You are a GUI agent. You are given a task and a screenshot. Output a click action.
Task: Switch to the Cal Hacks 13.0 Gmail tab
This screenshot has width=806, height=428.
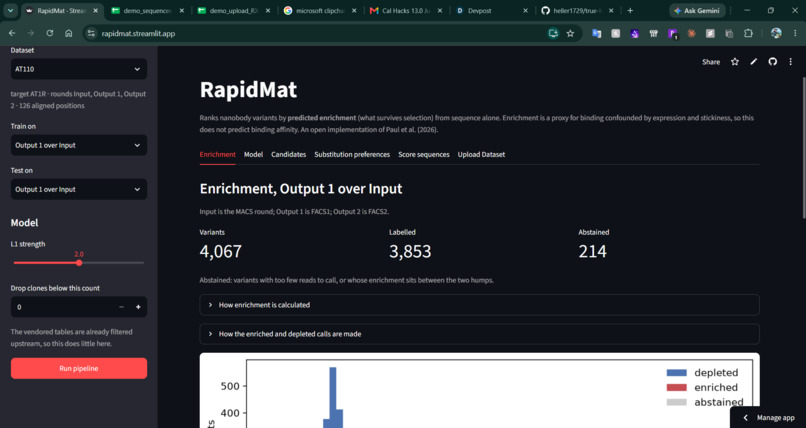tap(406, 10)
